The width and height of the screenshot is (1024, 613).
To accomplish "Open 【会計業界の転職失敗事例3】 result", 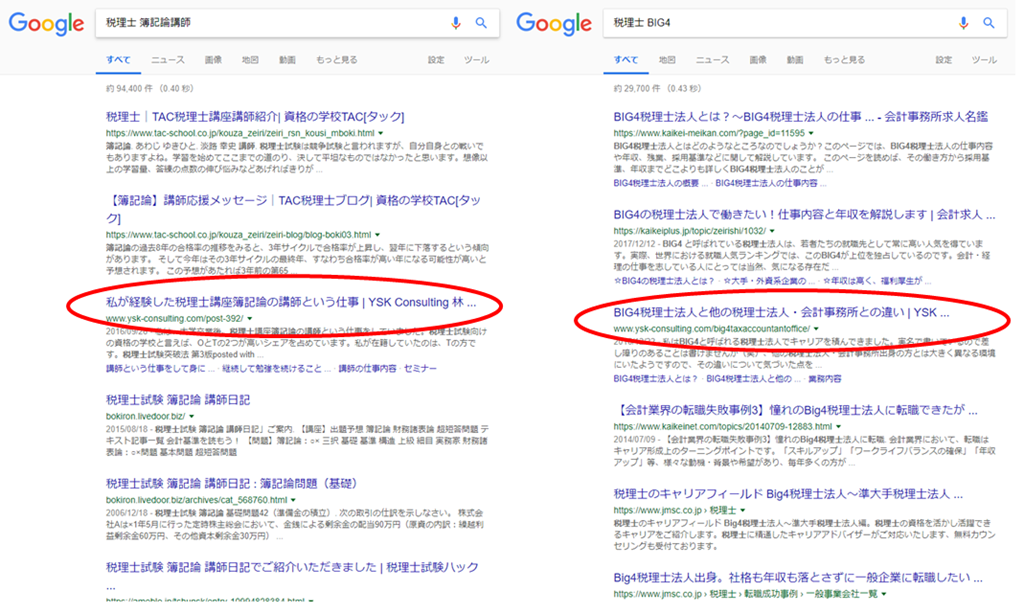I will (x=795, y=411).
